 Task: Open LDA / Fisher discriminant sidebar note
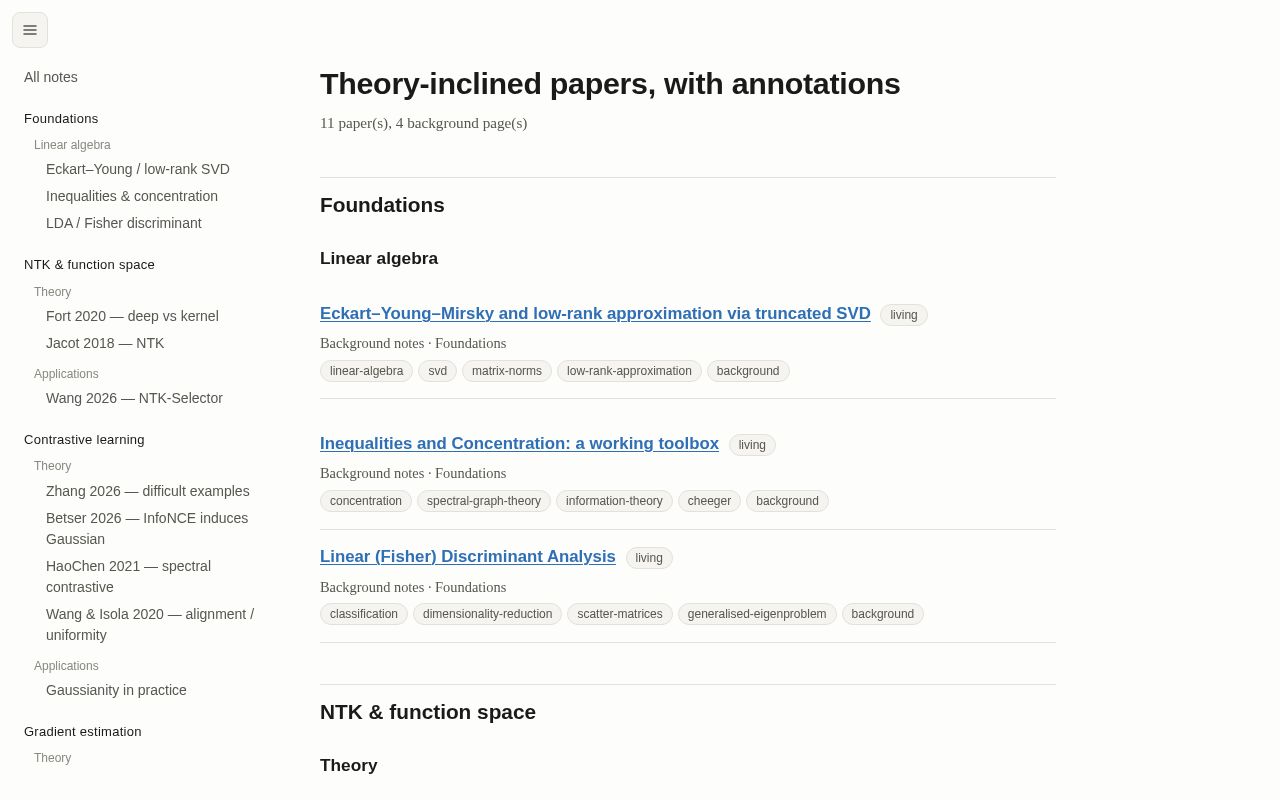tap(124, 223)
